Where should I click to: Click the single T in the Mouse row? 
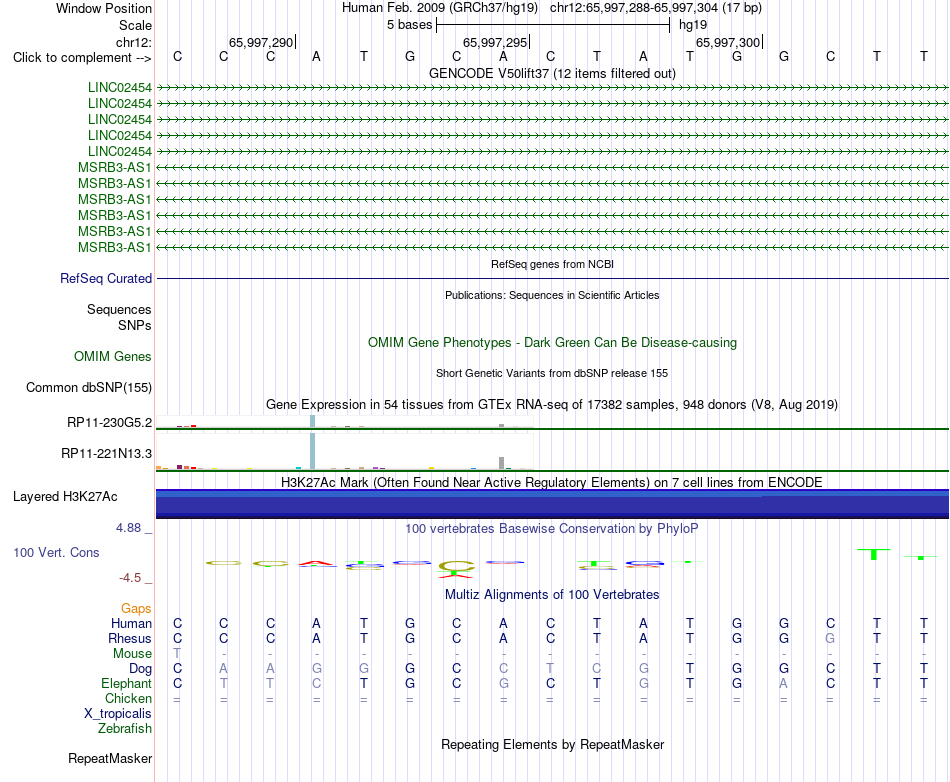(177, 653)
